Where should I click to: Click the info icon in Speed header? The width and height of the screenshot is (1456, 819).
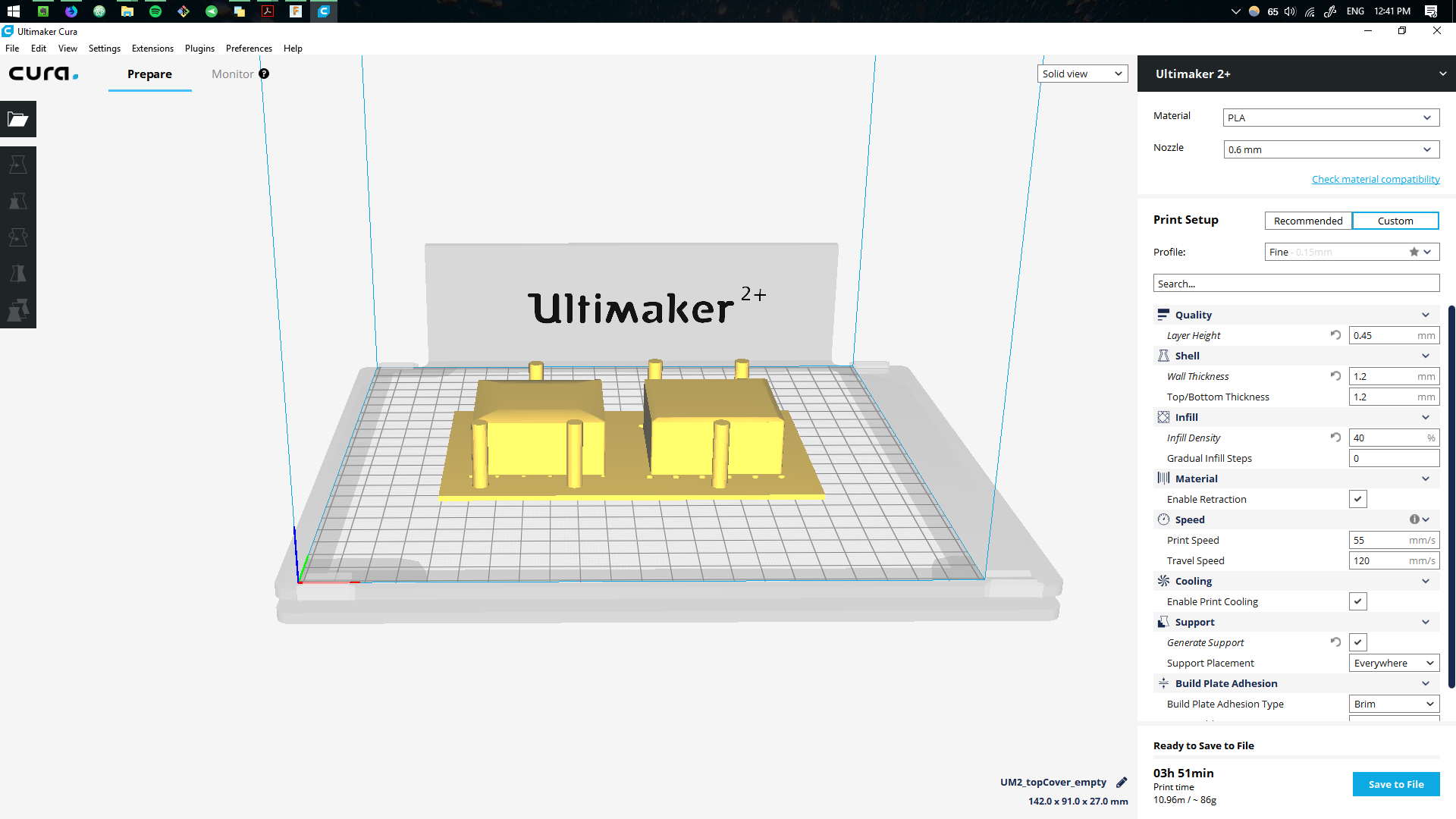[1414, 519]
